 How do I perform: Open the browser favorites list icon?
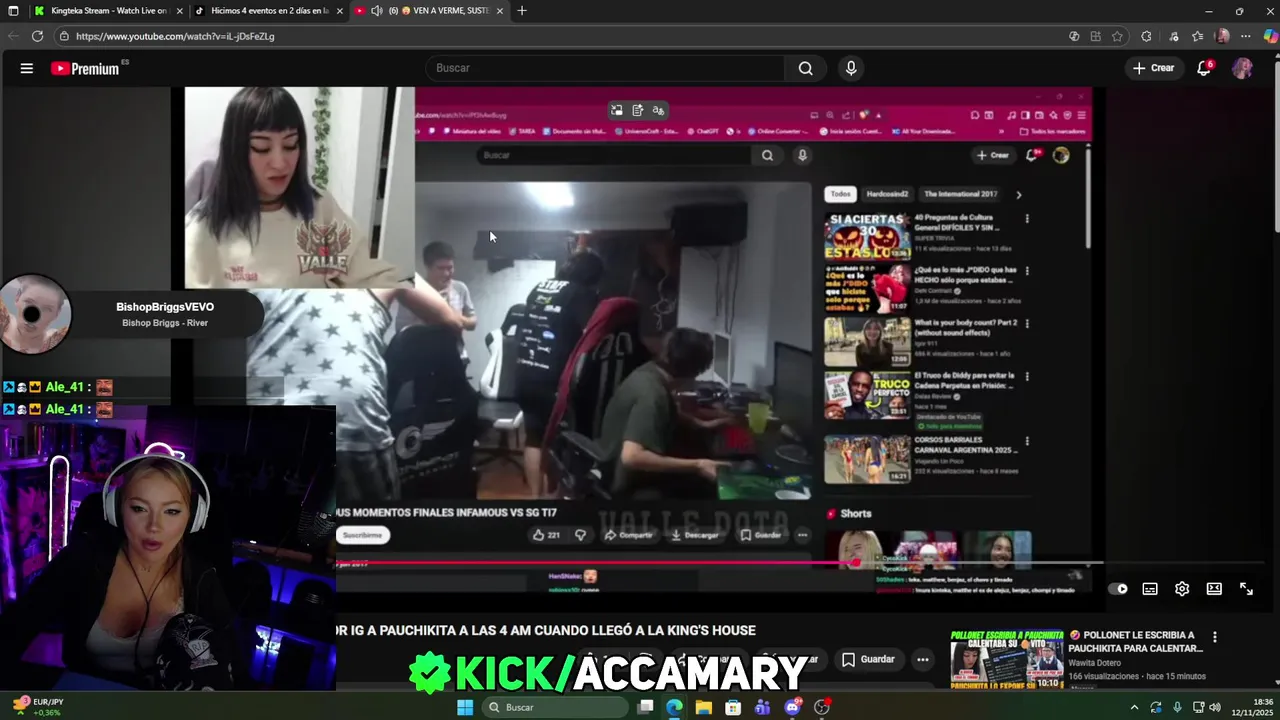pos(1197,36)
